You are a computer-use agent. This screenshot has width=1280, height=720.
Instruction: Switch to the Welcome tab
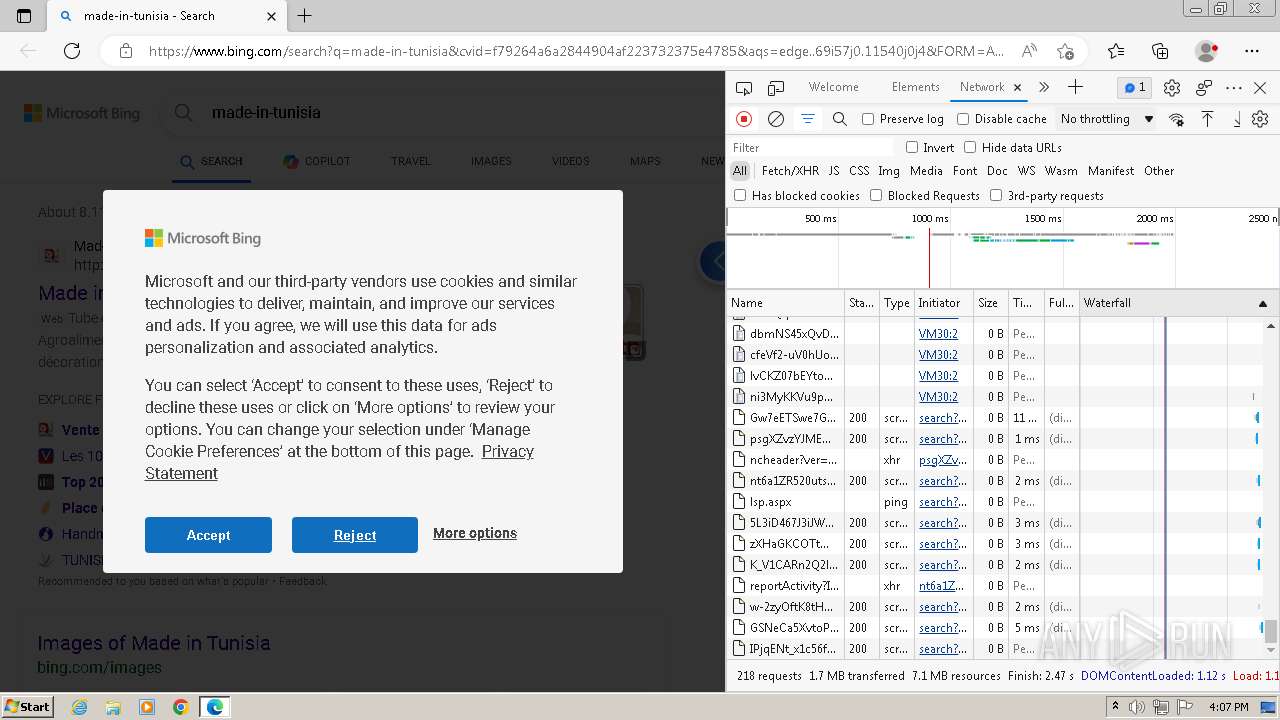(x=833, y=87)
